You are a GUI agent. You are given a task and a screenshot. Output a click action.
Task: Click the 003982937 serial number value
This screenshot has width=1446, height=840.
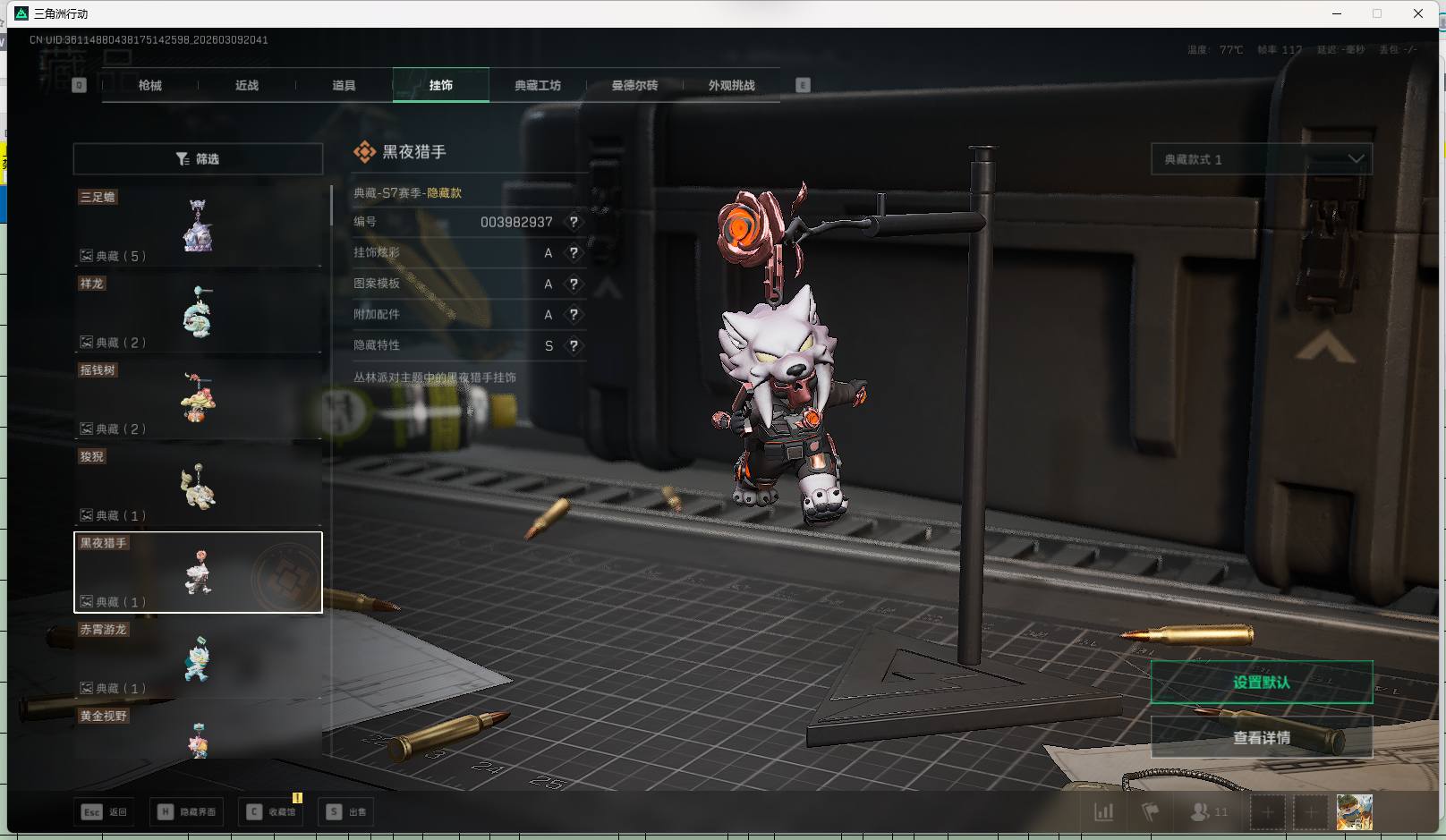coord(516,222)
